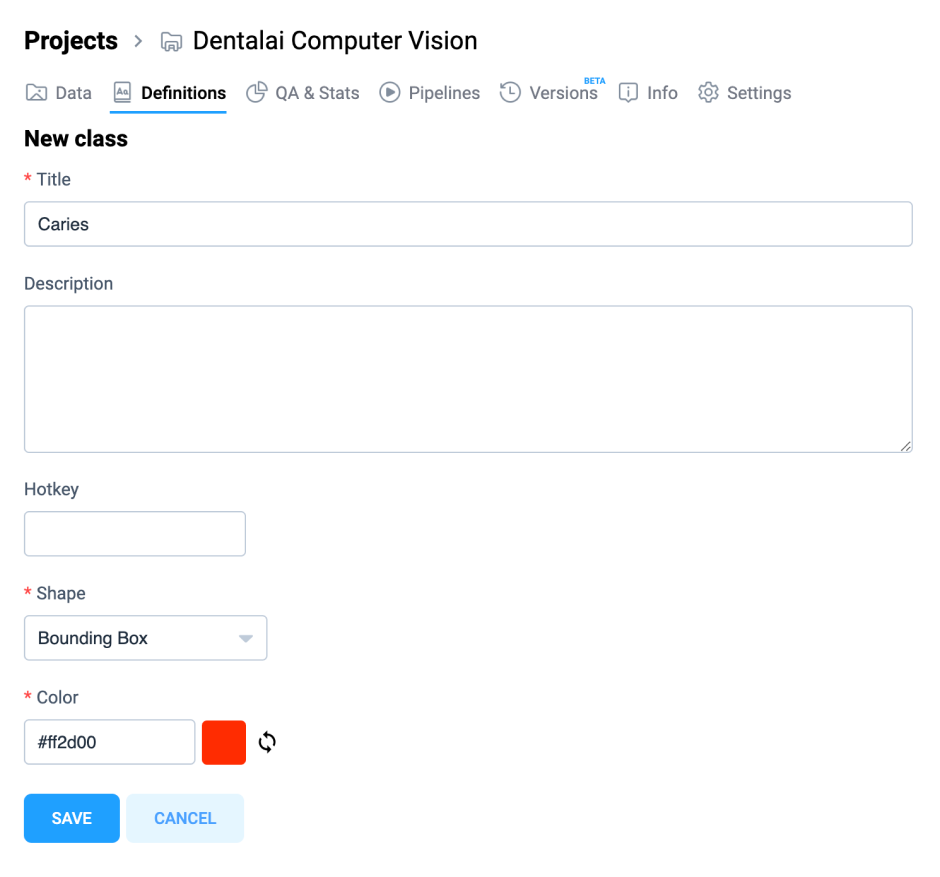This screenshot has width=940, height=877.
Task: Click the Info speech bubble icon
Action: coord(628,92)
